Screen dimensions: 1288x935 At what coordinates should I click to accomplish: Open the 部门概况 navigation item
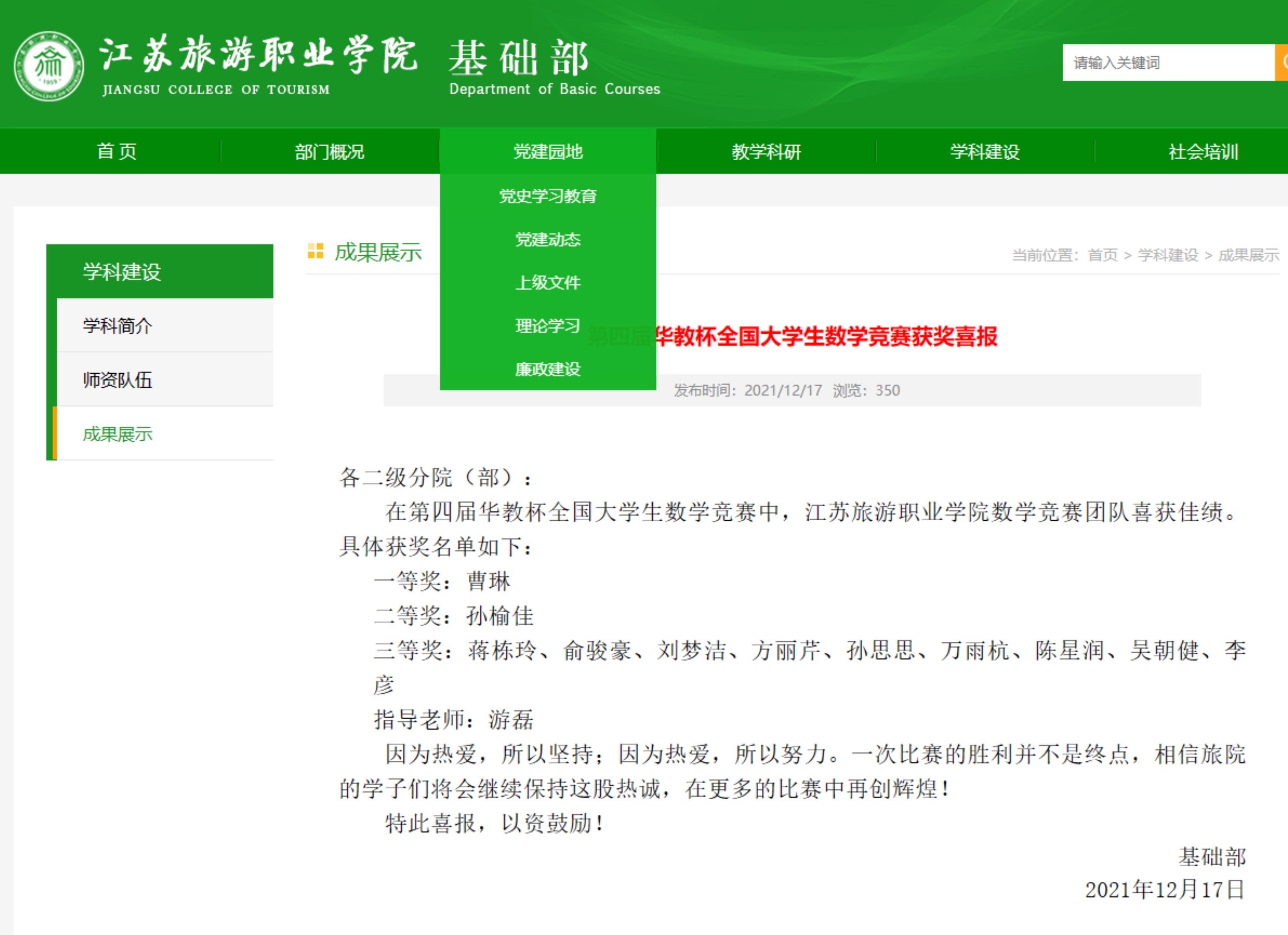coord(329,151)
